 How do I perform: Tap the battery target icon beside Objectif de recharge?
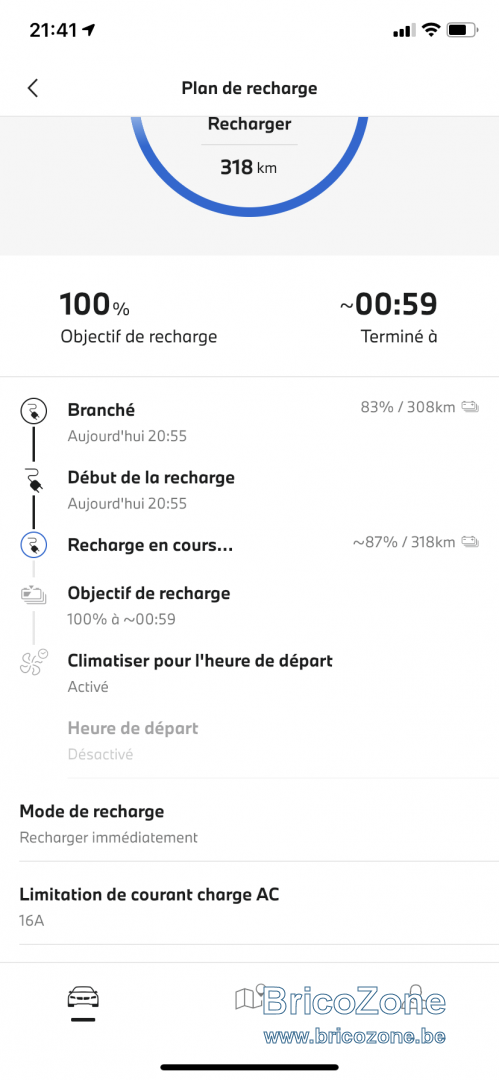coord(34,594)
